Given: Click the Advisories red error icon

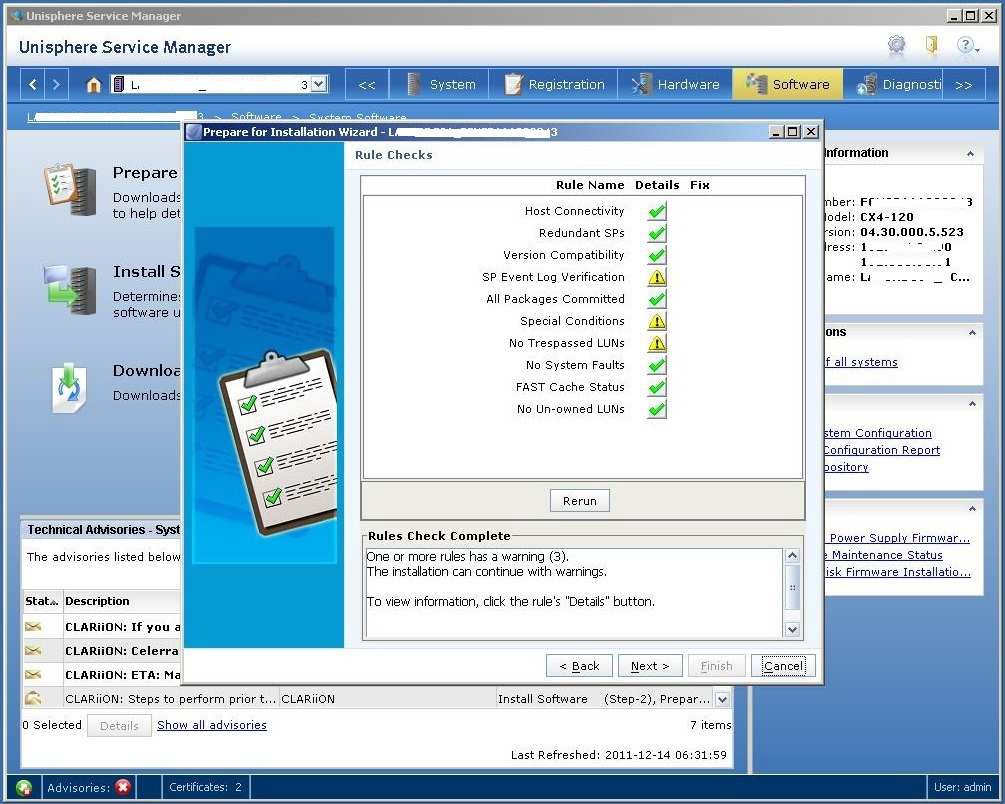Looking at the screenshot, I should coord(123,787).
